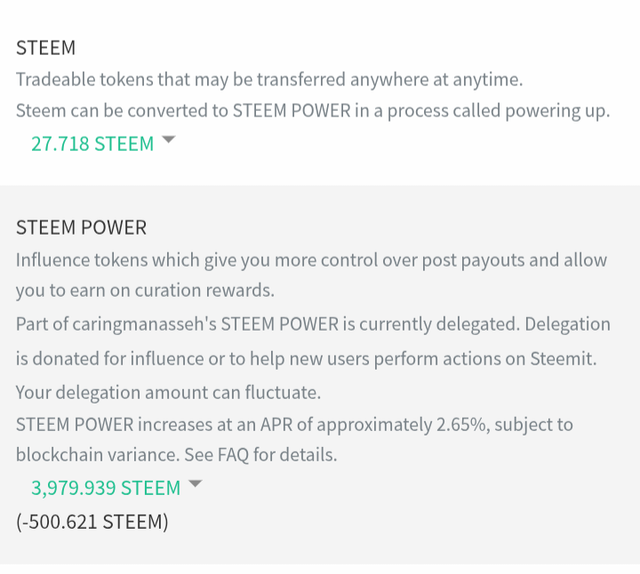The image size is (640, 574).
Task: Click the "powering up" description sentence
Action: 312,110
